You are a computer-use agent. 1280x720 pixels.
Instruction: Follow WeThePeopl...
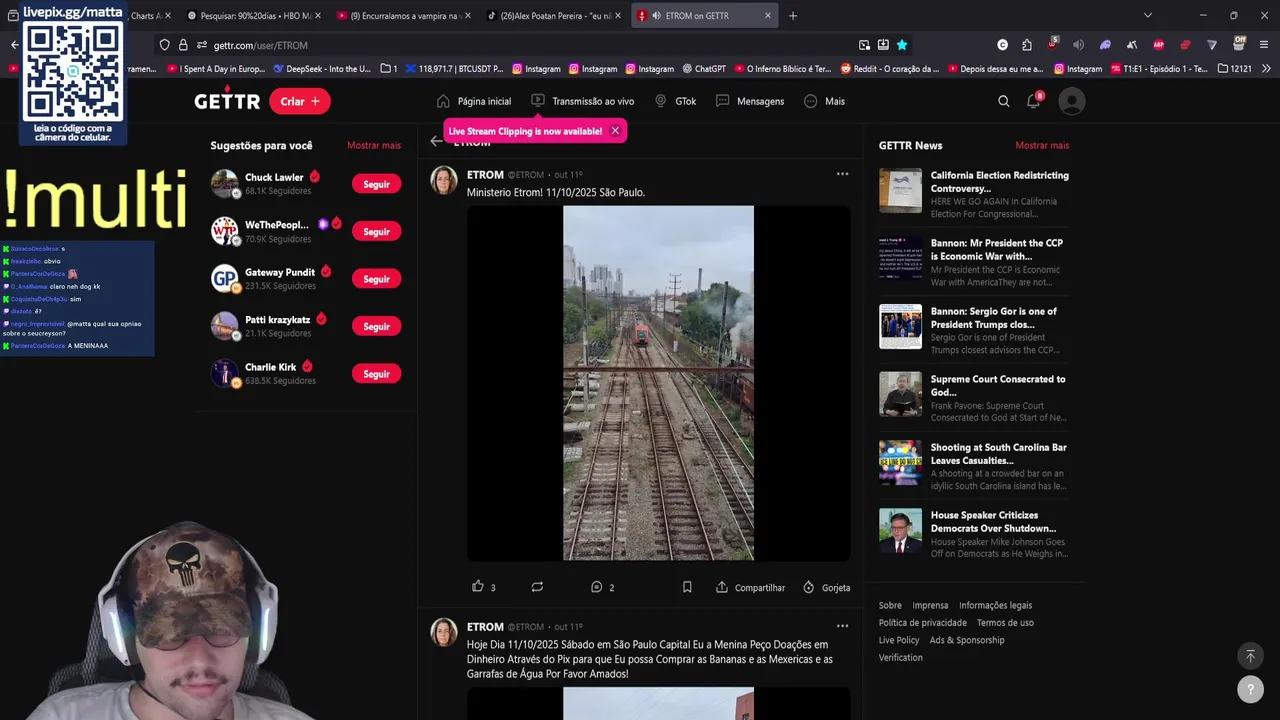point(376,231)
